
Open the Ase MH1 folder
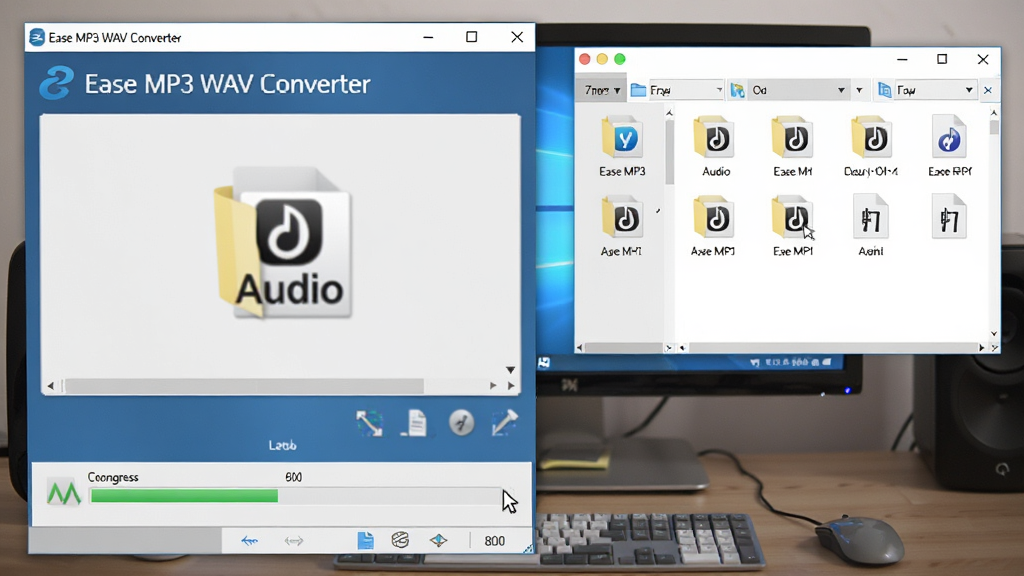(622, 218)
